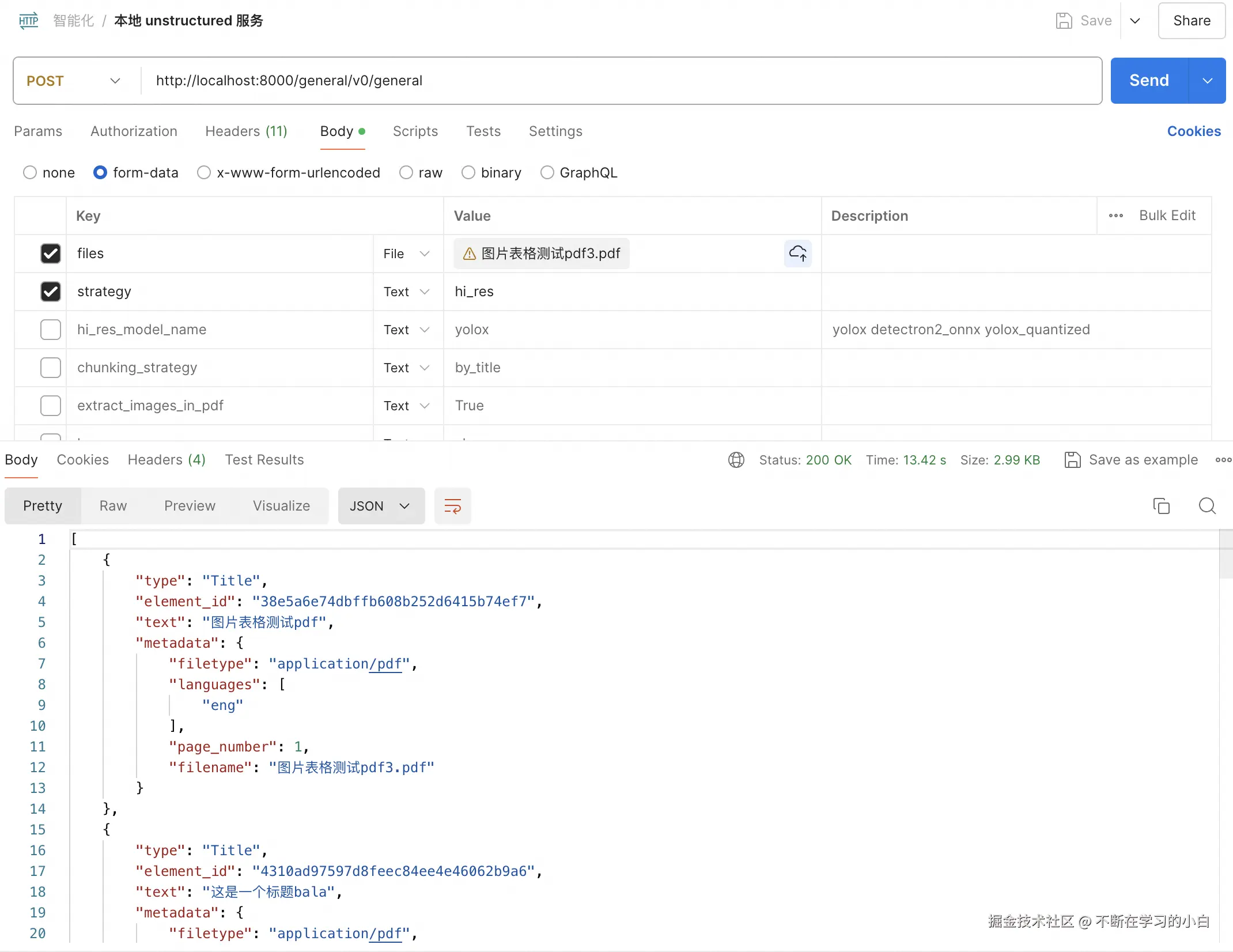Enable the hi_res_model_name row checkbox
This screenshot has width=1233, height=952.
pos(51,330)
